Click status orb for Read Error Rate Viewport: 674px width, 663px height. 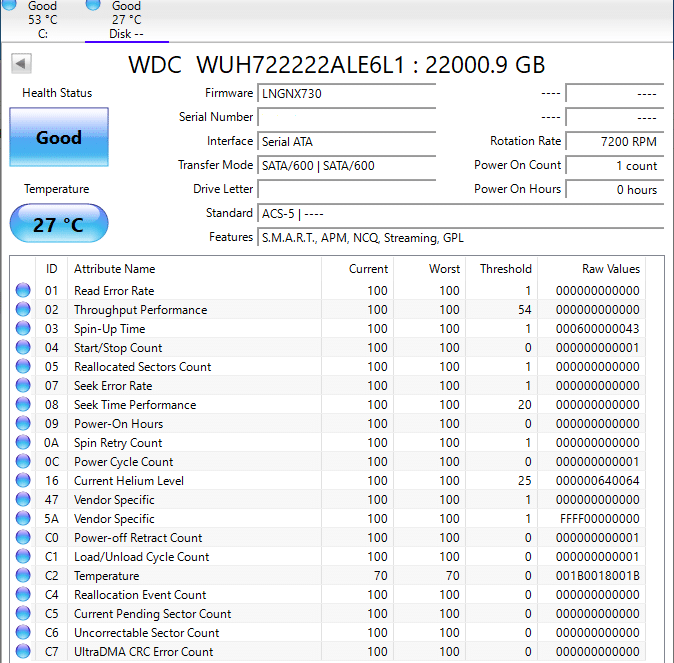pos(23,290)
